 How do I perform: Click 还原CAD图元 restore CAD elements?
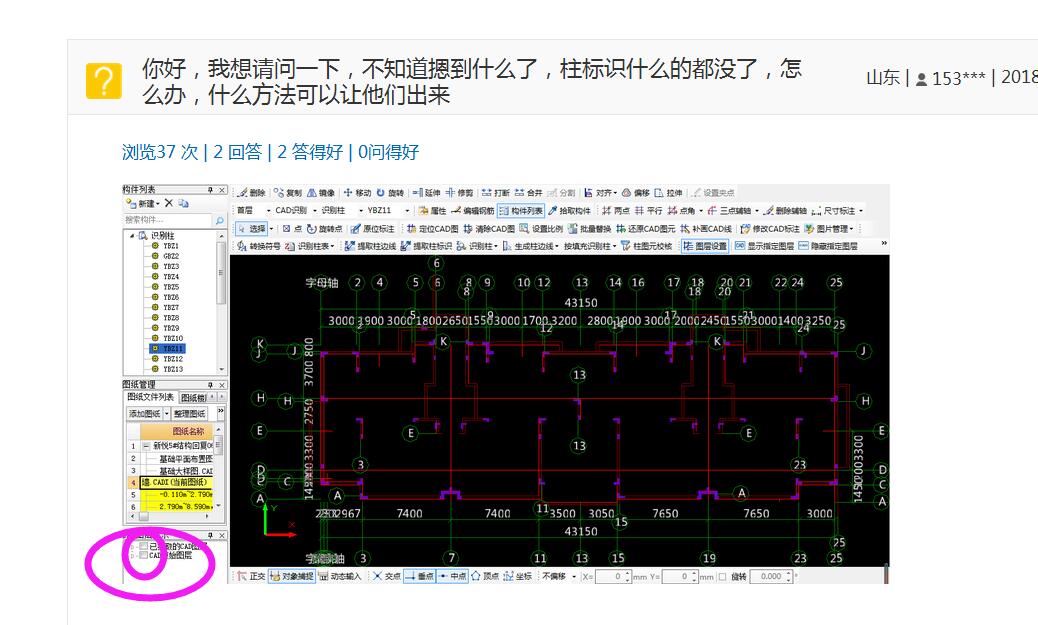click(645, 228)
